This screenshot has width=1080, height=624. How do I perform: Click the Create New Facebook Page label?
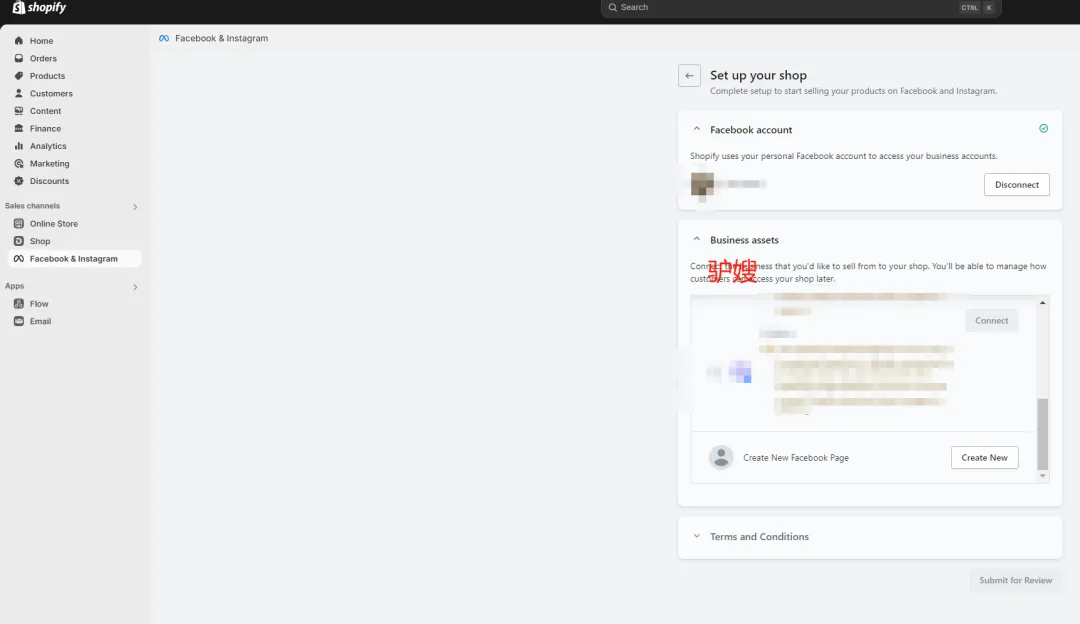coord(796,458)
